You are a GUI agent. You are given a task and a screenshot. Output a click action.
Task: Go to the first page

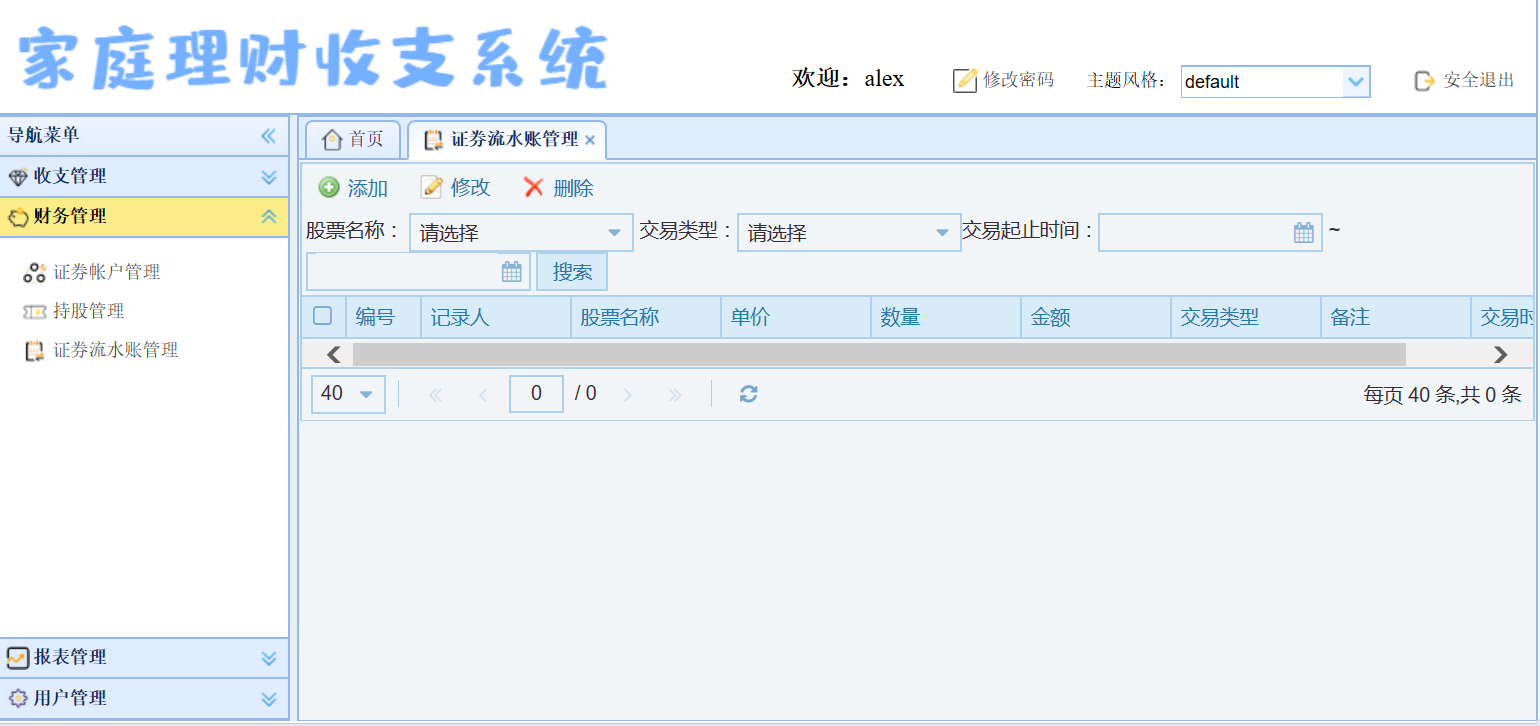point(435,394)
